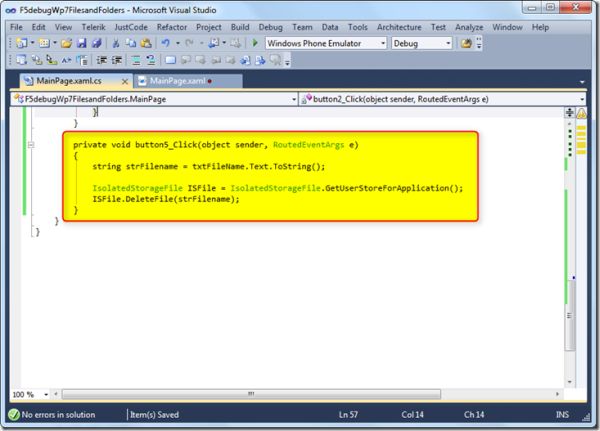This screenshot has height=431, width=600.
Task: Click the Open File folder icon
Action: [67, 43]
